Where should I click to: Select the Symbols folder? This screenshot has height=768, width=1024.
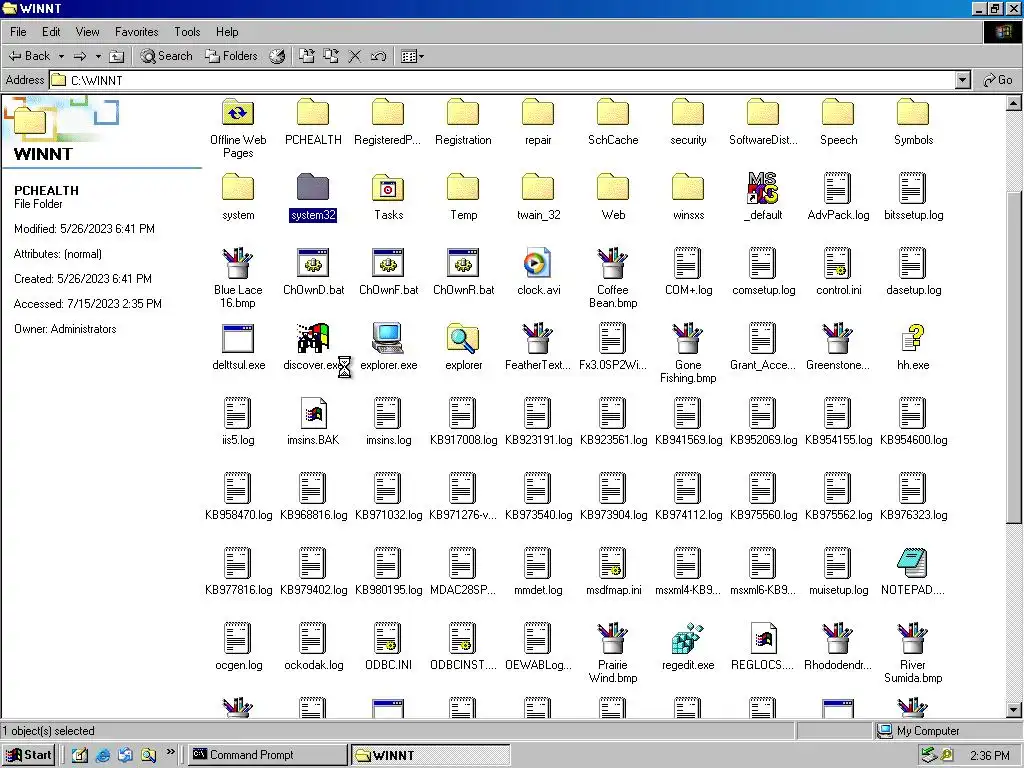click(913, 122)
